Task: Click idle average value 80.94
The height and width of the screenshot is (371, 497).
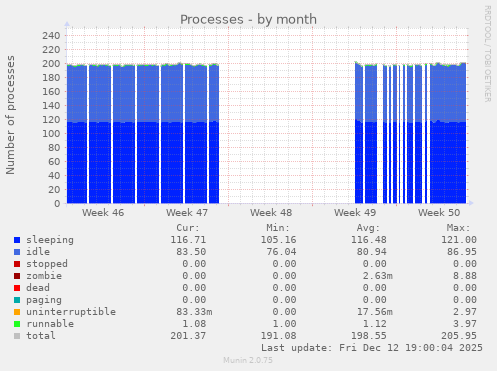Action: point(372,252)
